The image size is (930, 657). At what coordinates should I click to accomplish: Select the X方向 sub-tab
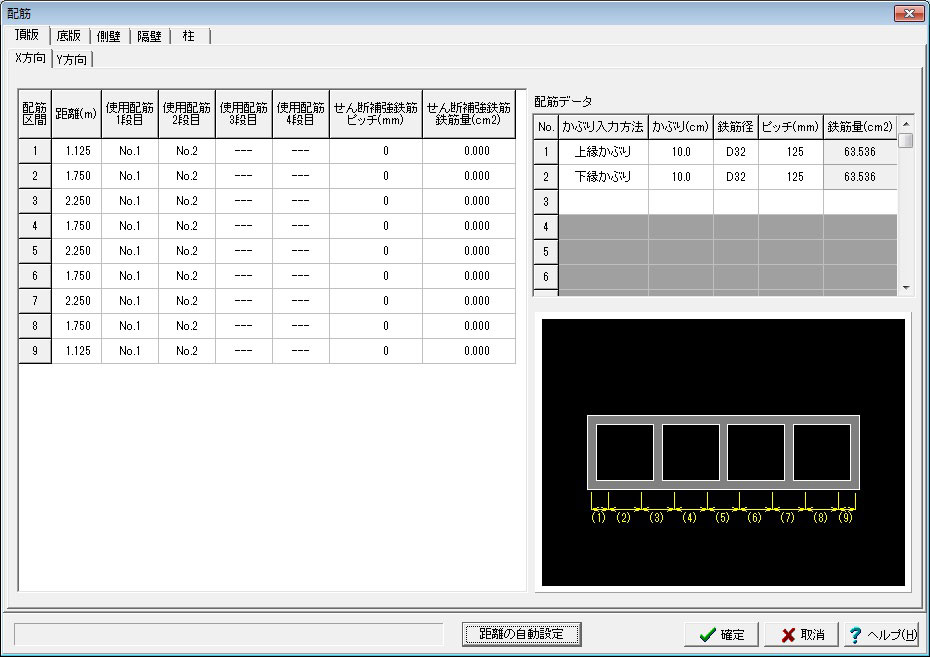point(30,58)
